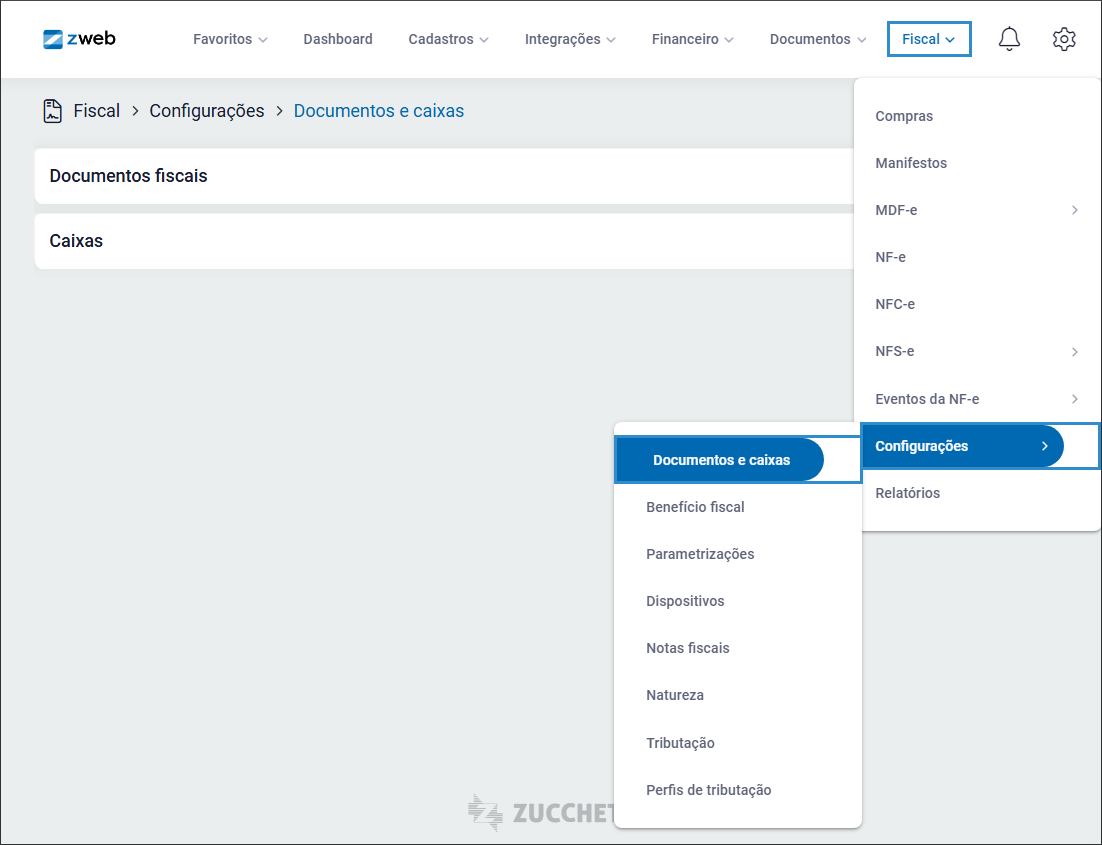This screenshot has width=1102, height=845.
Task: Click the Fiscal document breadcrumb icon
Action: tap(53, 111)
